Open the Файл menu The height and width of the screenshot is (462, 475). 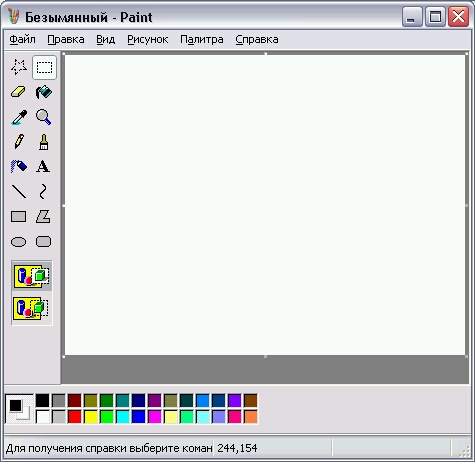tap(22, 39)
